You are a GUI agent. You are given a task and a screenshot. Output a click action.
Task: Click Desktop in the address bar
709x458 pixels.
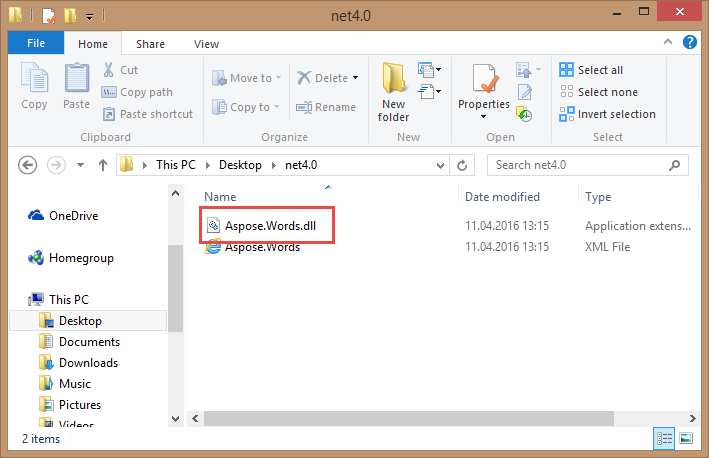(240, 165)
